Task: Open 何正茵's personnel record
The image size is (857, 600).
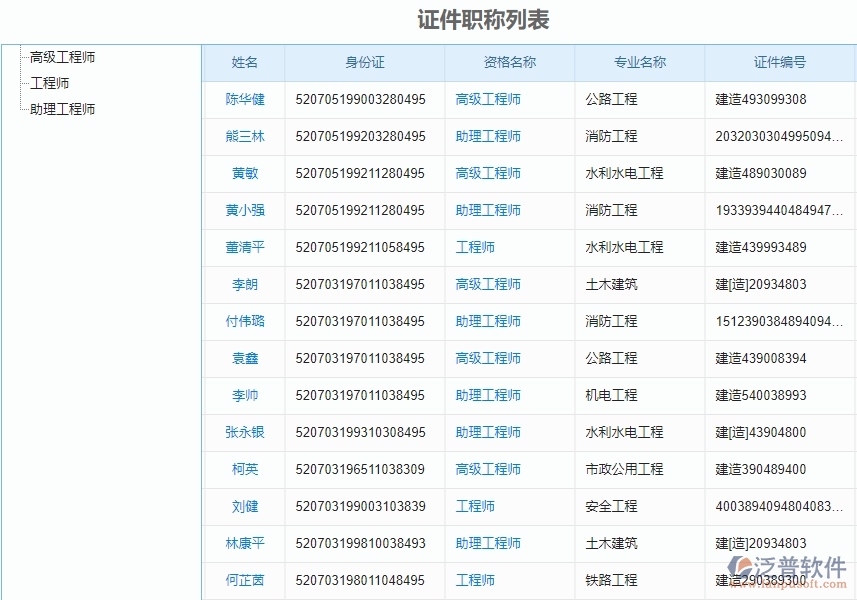Action: click(x=243, y=580)
